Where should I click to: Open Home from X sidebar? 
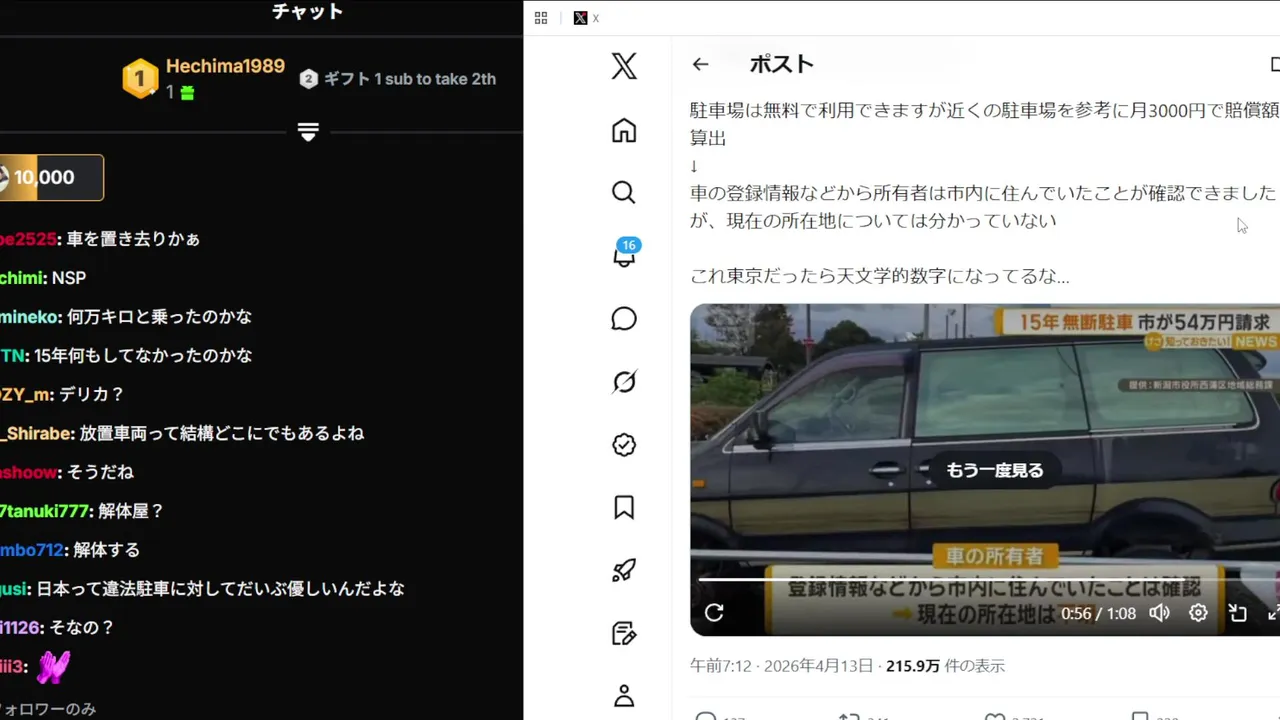624,130
